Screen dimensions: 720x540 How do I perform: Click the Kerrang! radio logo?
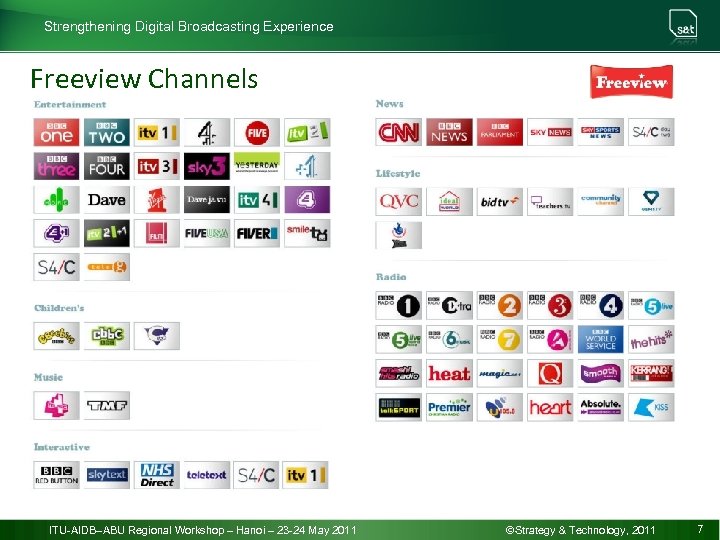click(651, 373)
